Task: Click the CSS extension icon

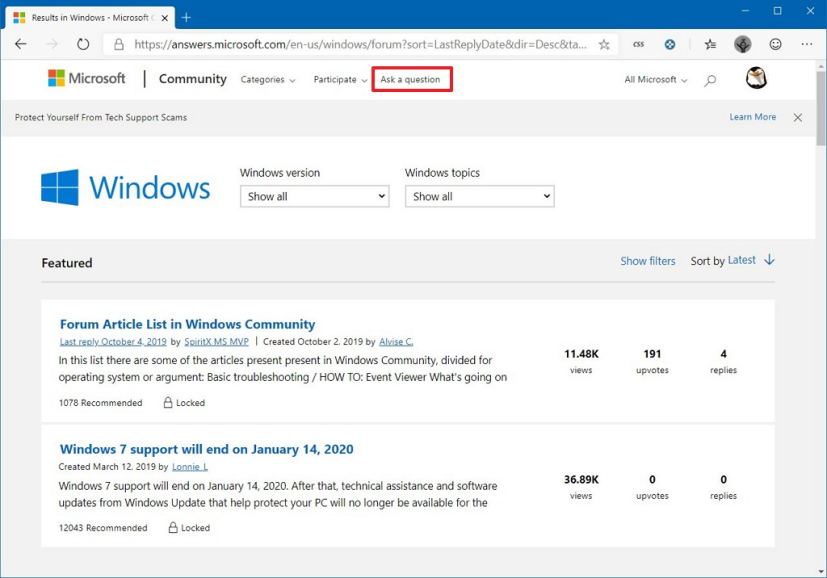Action: 638,44
